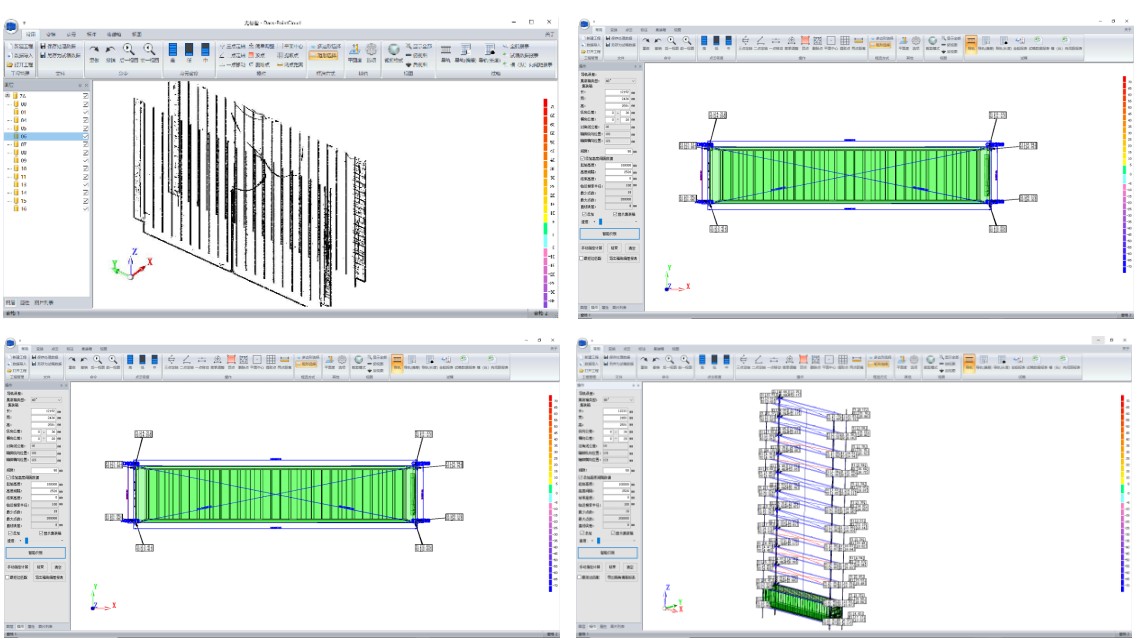The height and width of the screenshot is (639, 1137).
Task: Open the top combo box in the 3D rack window's parameter panel
Action: click(x=617, y=400)
